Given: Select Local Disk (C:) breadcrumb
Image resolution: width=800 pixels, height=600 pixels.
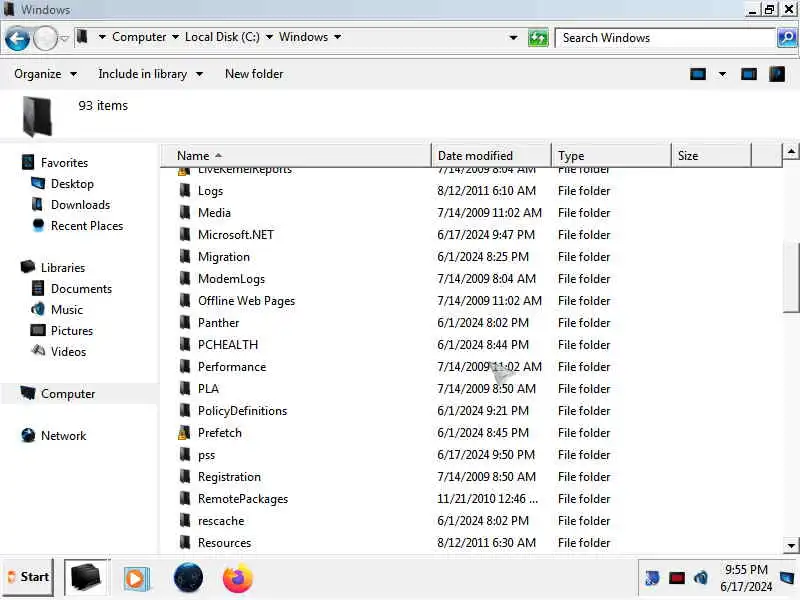Looking at the screenshot, I should click(222, 37).
